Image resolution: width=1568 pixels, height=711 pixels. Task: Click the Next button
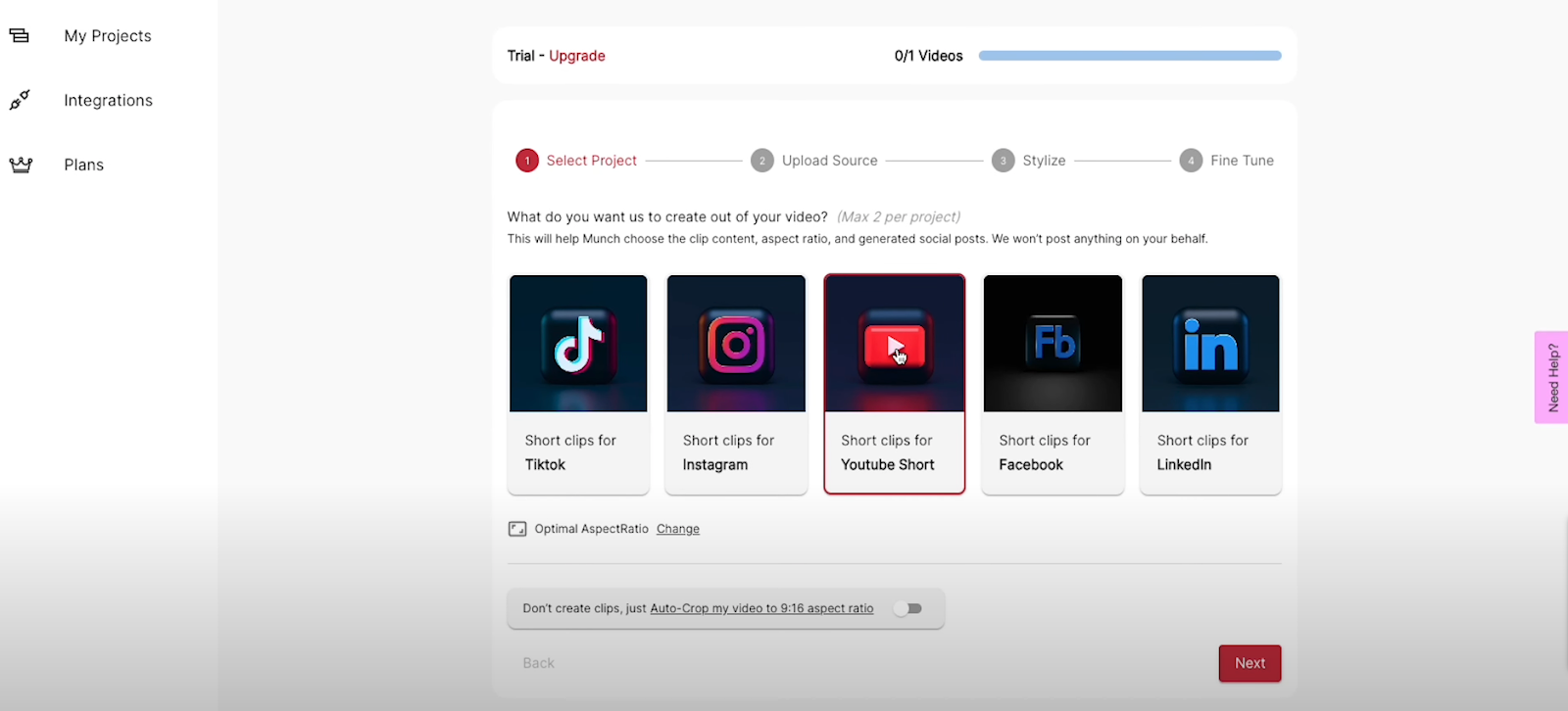[1249, 663]
